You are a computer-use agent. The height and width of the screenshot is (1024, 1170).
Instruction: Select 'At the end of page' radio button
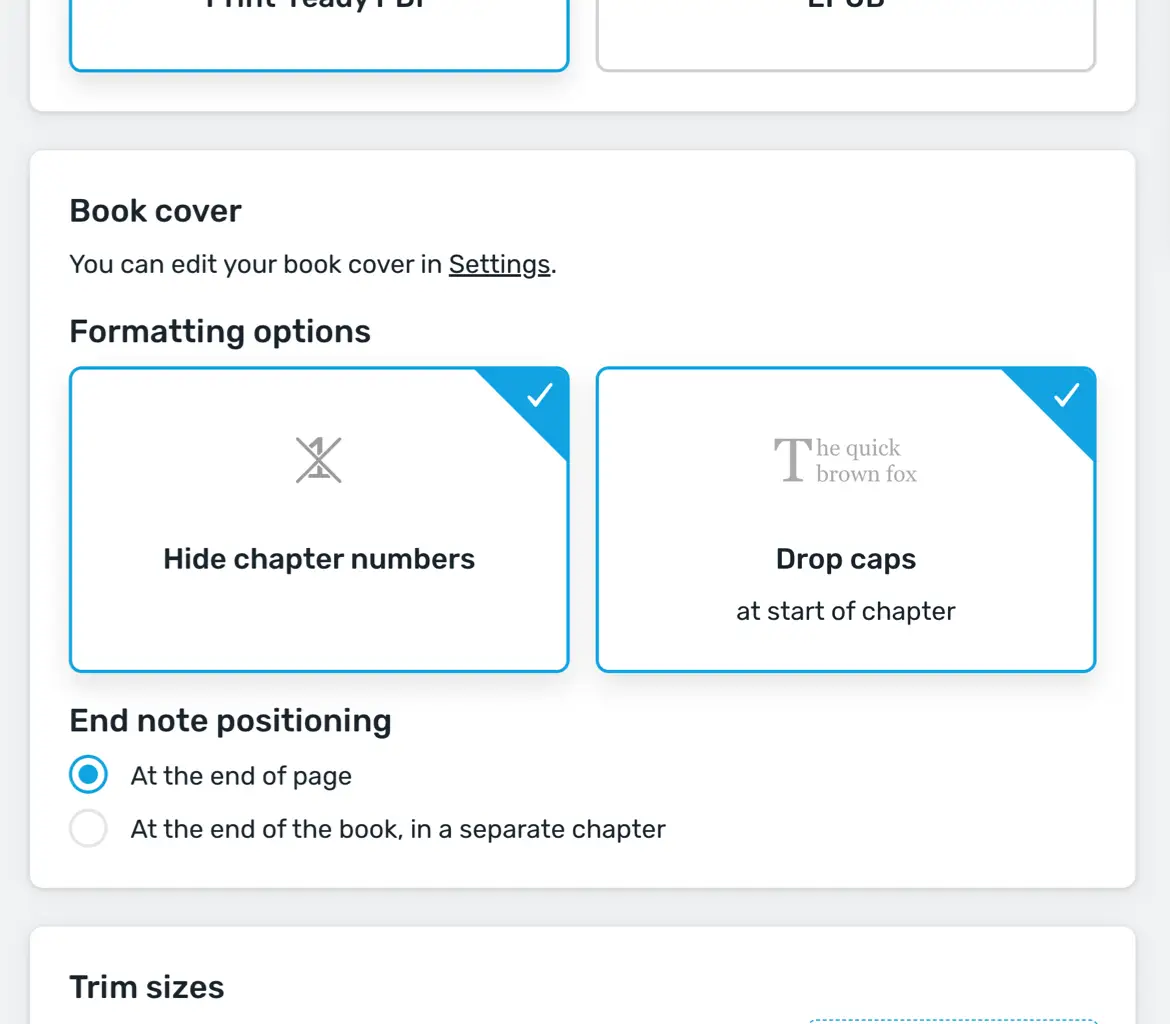(x=88, y=775)
